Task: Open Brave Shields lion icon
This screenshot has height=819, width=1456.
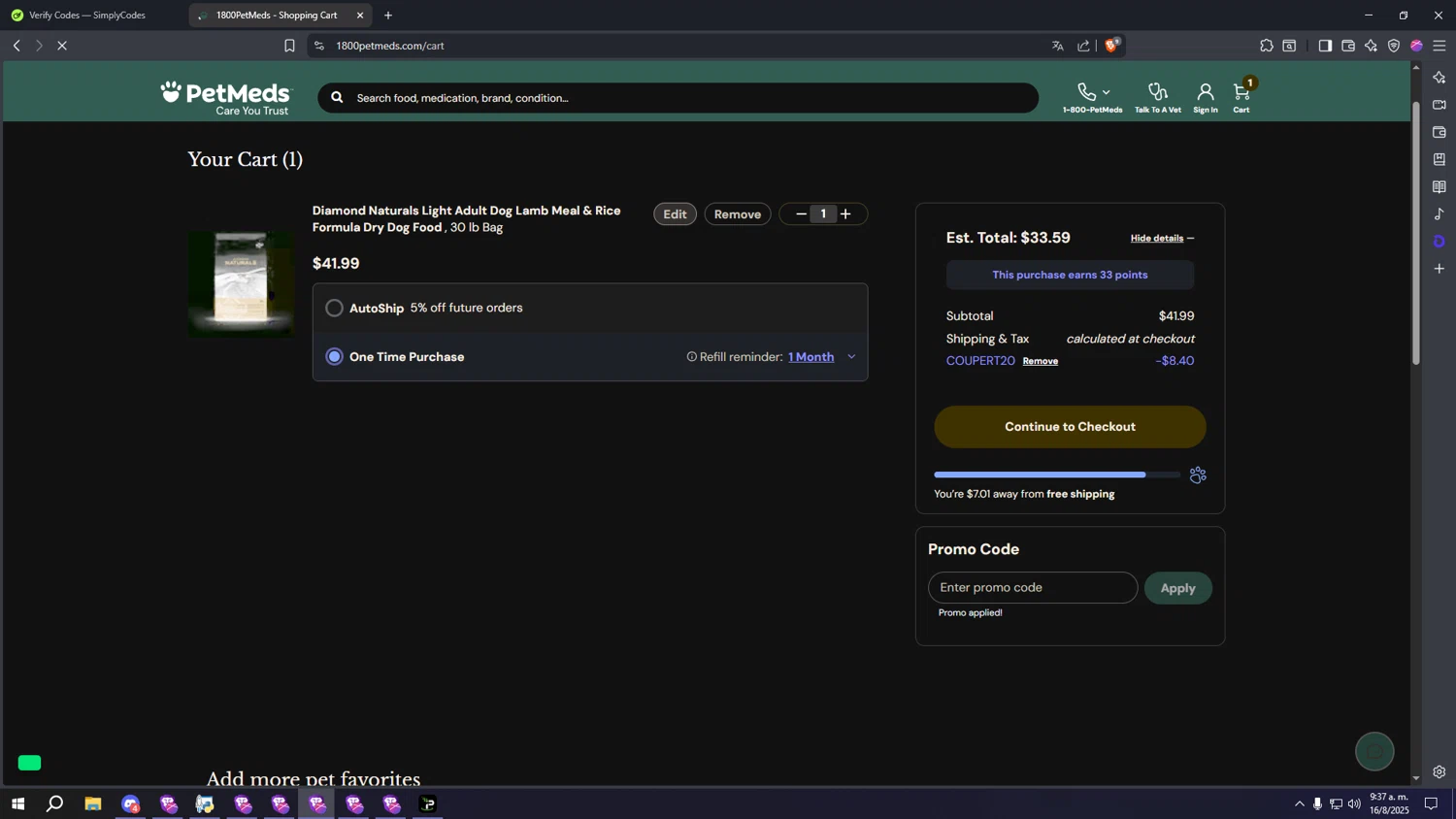Action: pyautogui.click(x=1111, y=45)
